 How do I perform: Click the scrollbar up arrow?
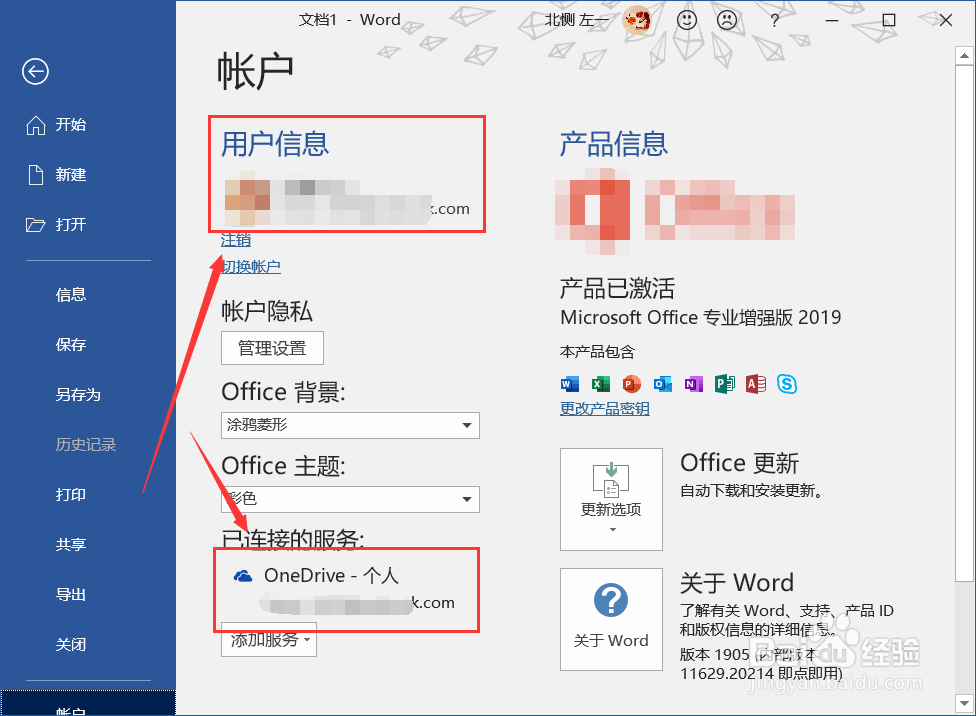click(964, 55)
